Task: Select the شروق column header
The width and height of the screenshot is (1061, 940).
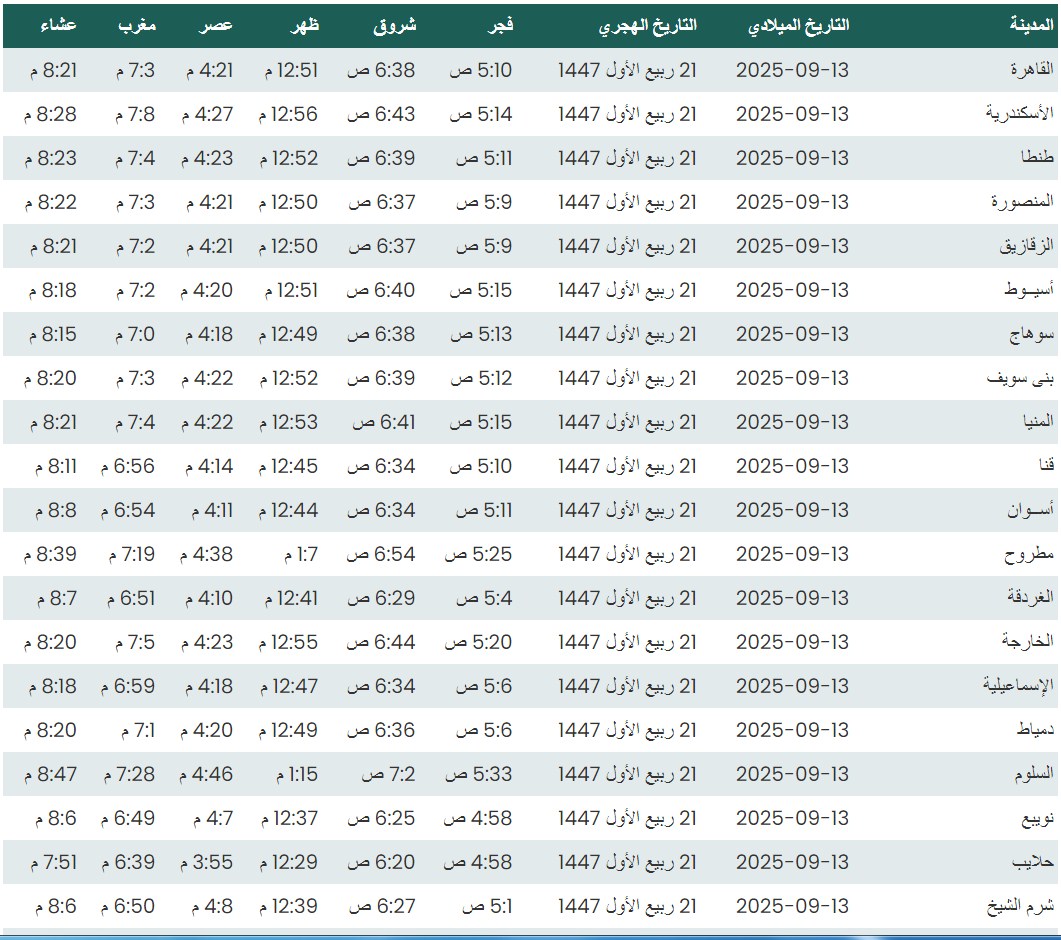Action: tap(394, 26)
